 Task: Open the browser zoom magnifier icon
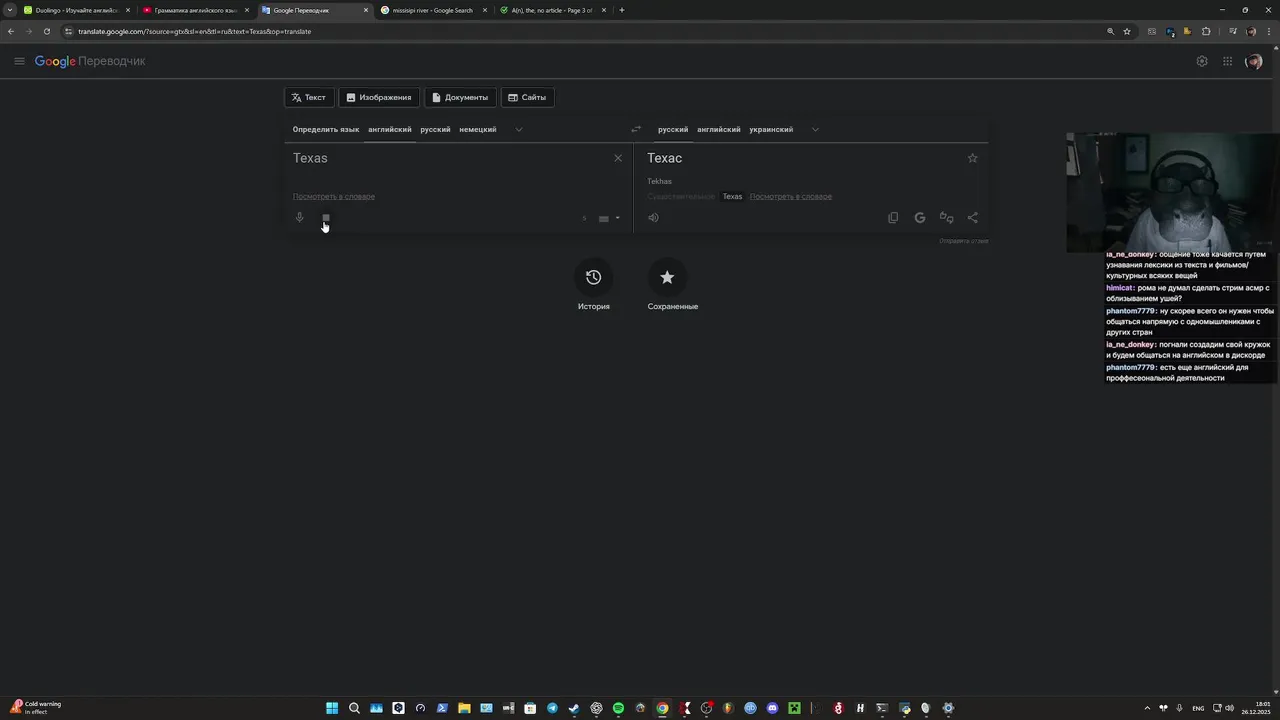1110,31
